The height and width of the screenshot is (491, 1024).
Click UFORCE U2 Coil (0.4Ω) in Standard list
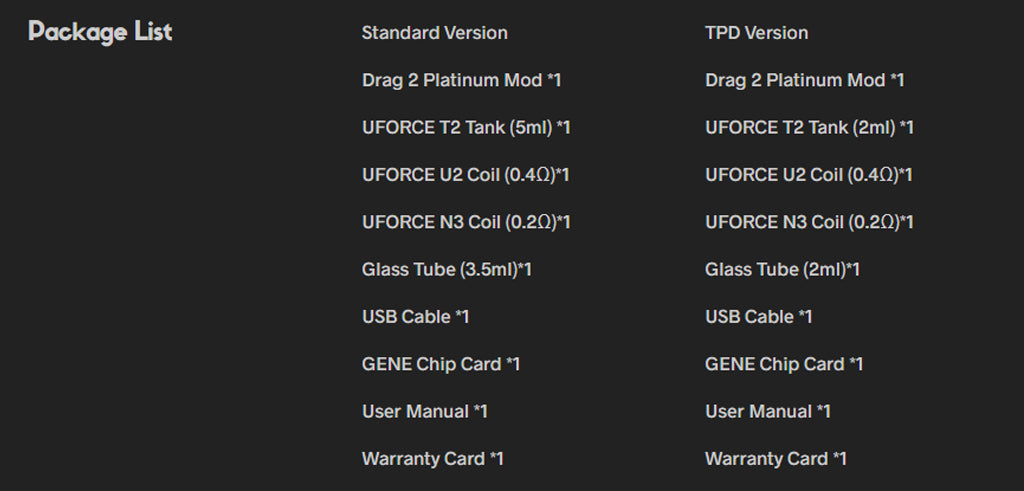466,175
